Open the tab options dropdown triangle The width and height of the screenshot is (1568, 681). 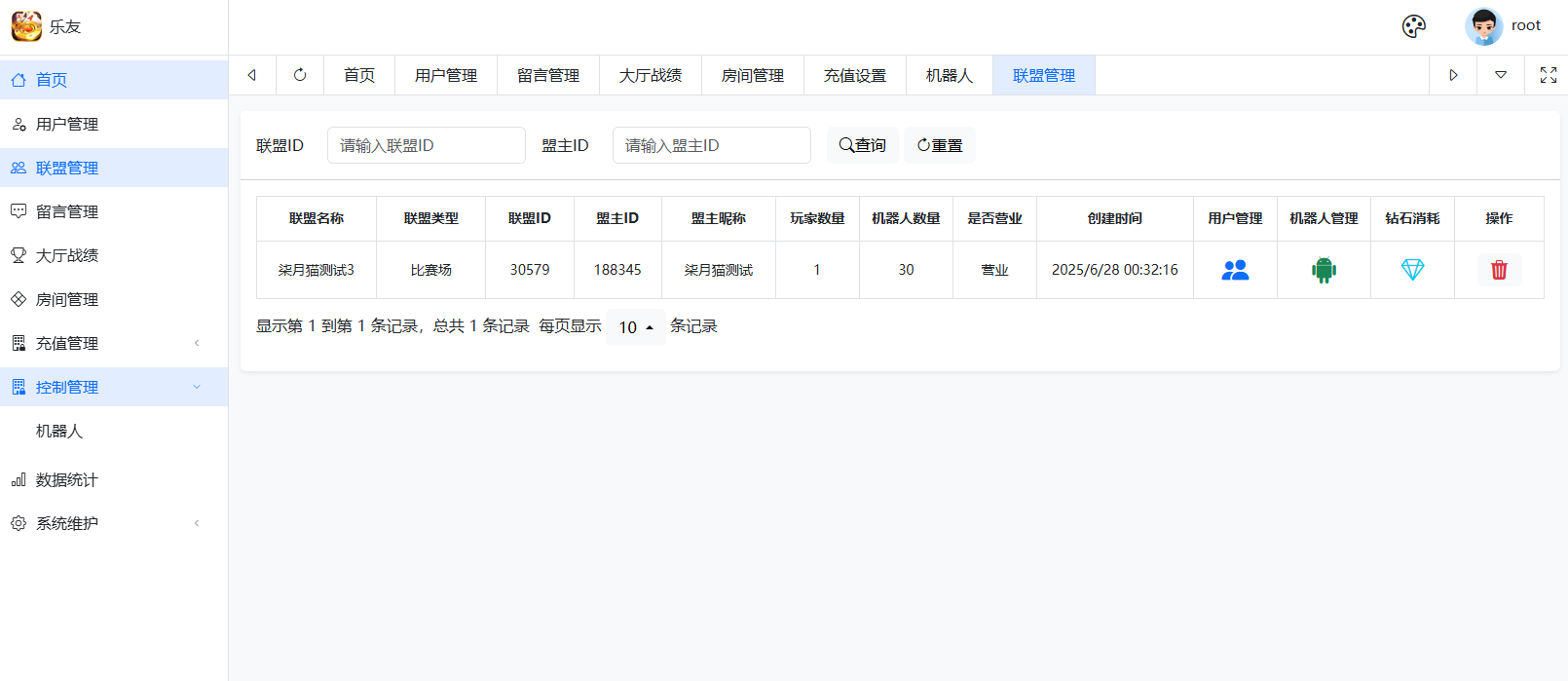click(x=1501, y=75)
